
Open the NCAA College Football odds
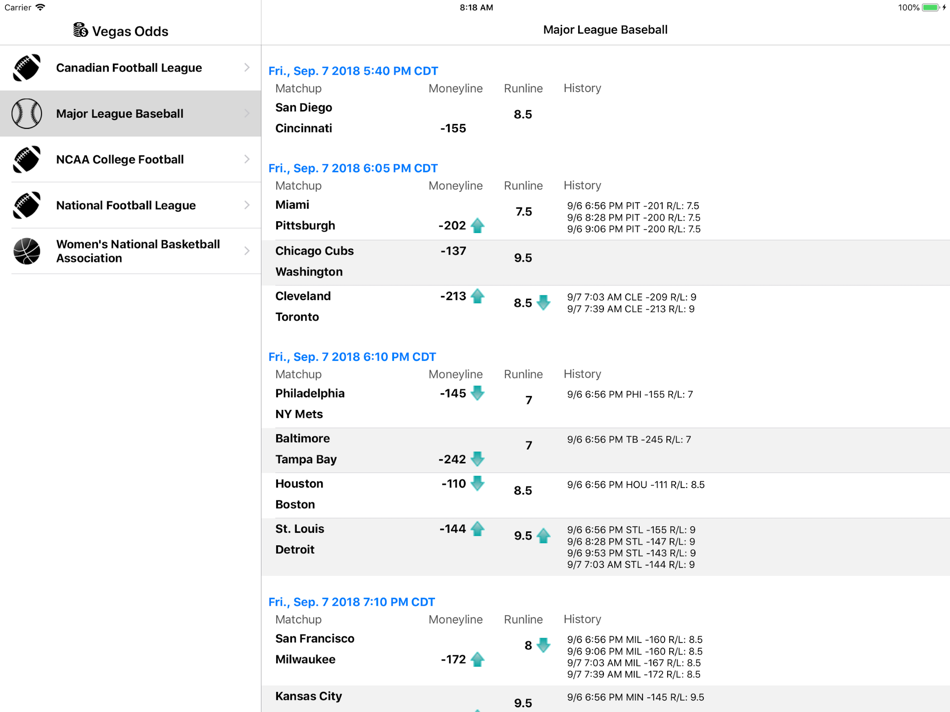[130, 159]
